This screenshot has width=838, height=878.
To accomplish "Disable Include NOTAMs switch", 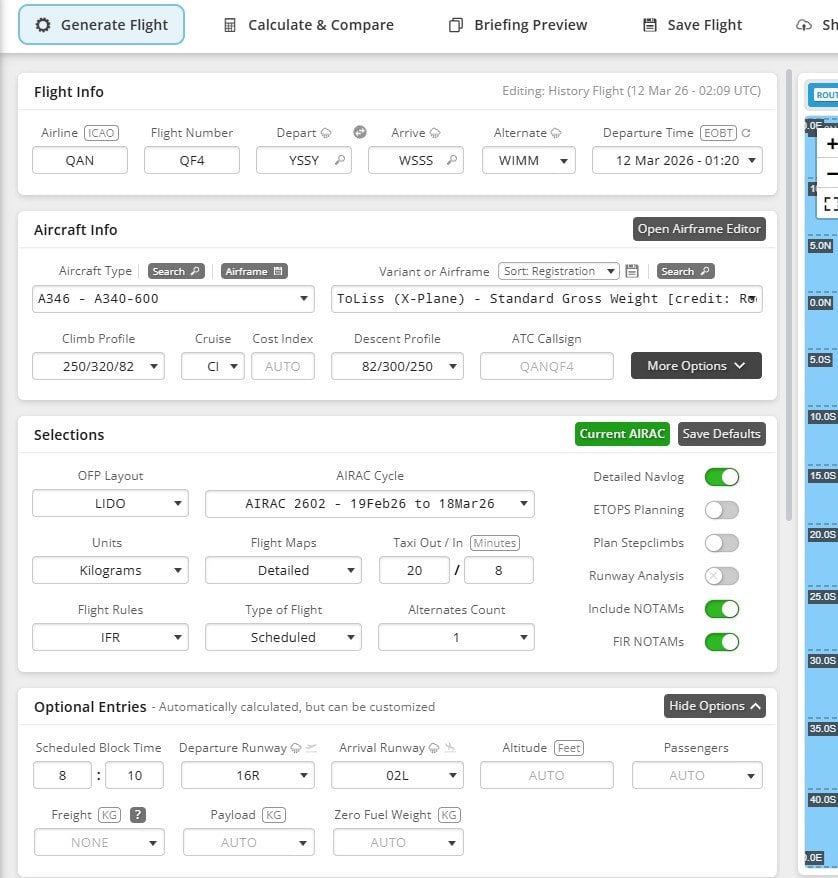I will [x=722, y=609].
